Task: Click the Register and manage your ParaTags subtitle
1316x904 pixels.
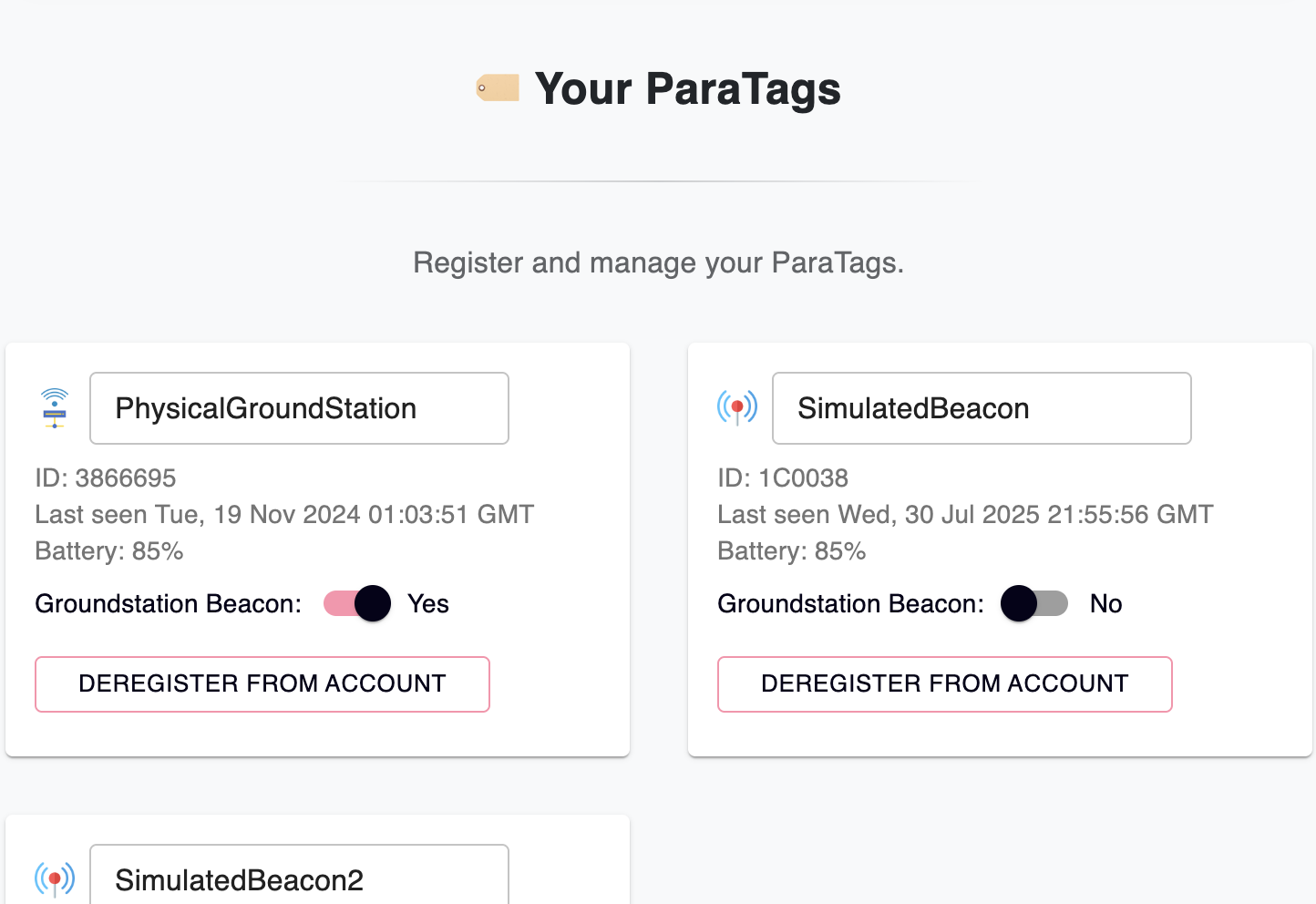Action: [x=658, y=262]
